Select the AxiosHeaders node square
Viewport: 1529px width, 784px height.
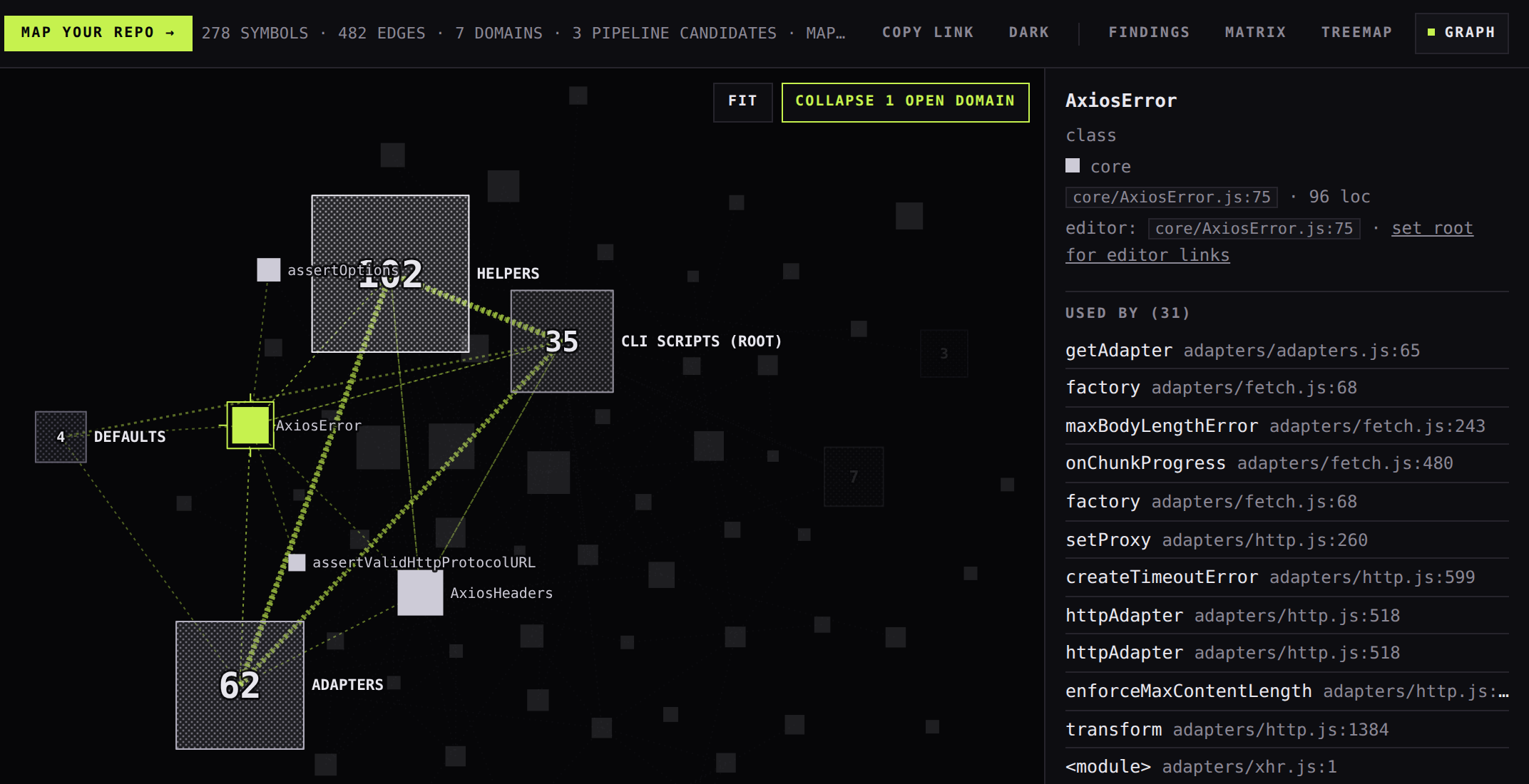click(x=420, y=592)
